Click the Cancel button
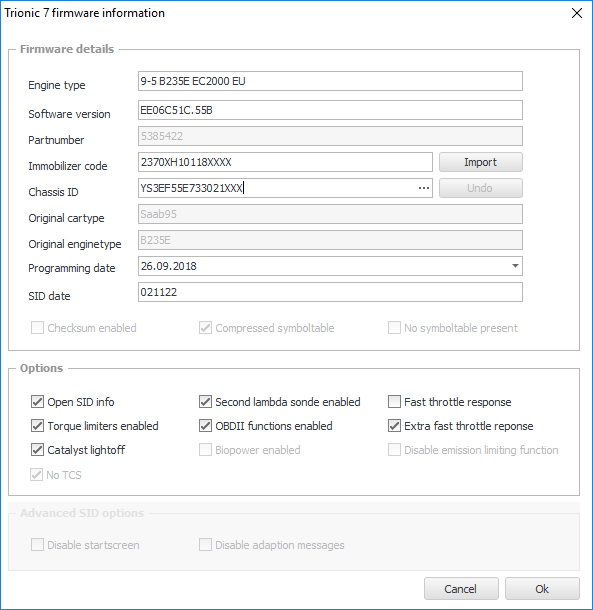Screen dimensions: 593x610 [x=461, y=589]
